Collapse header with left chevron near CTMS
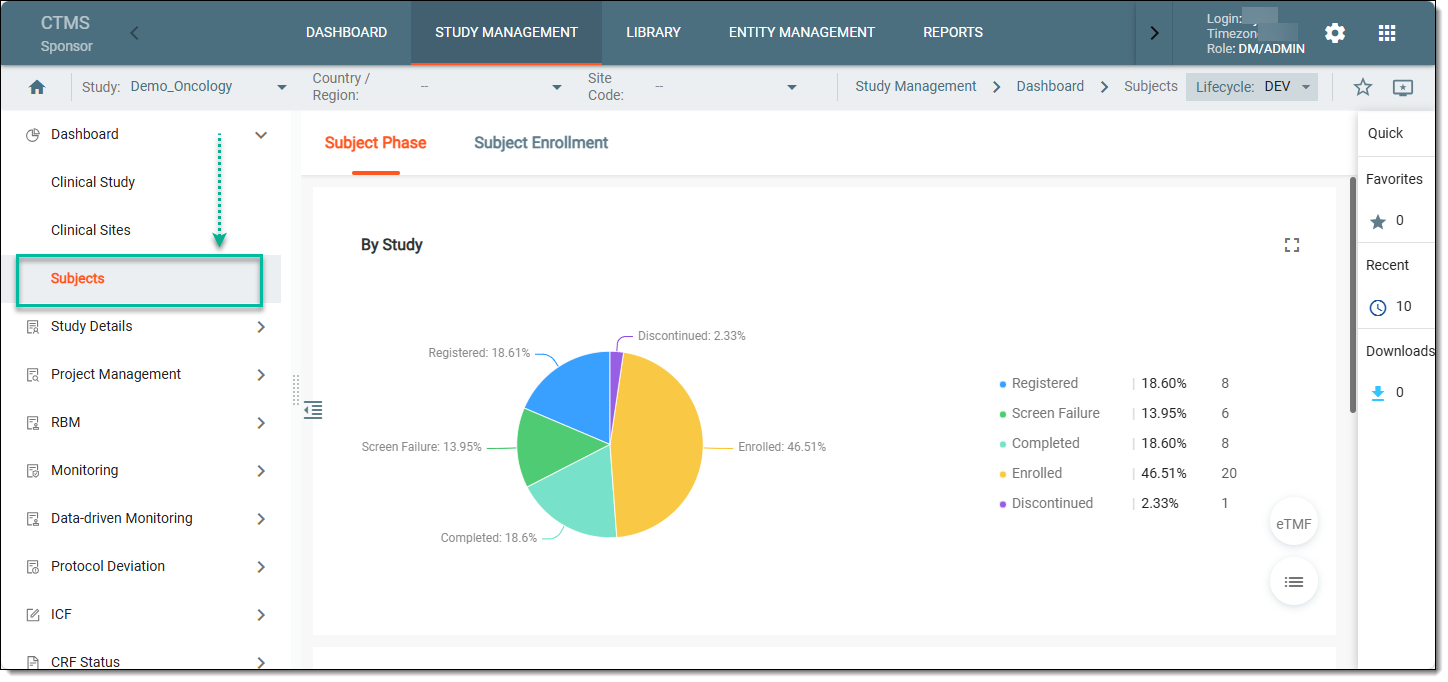 [135, 33]
